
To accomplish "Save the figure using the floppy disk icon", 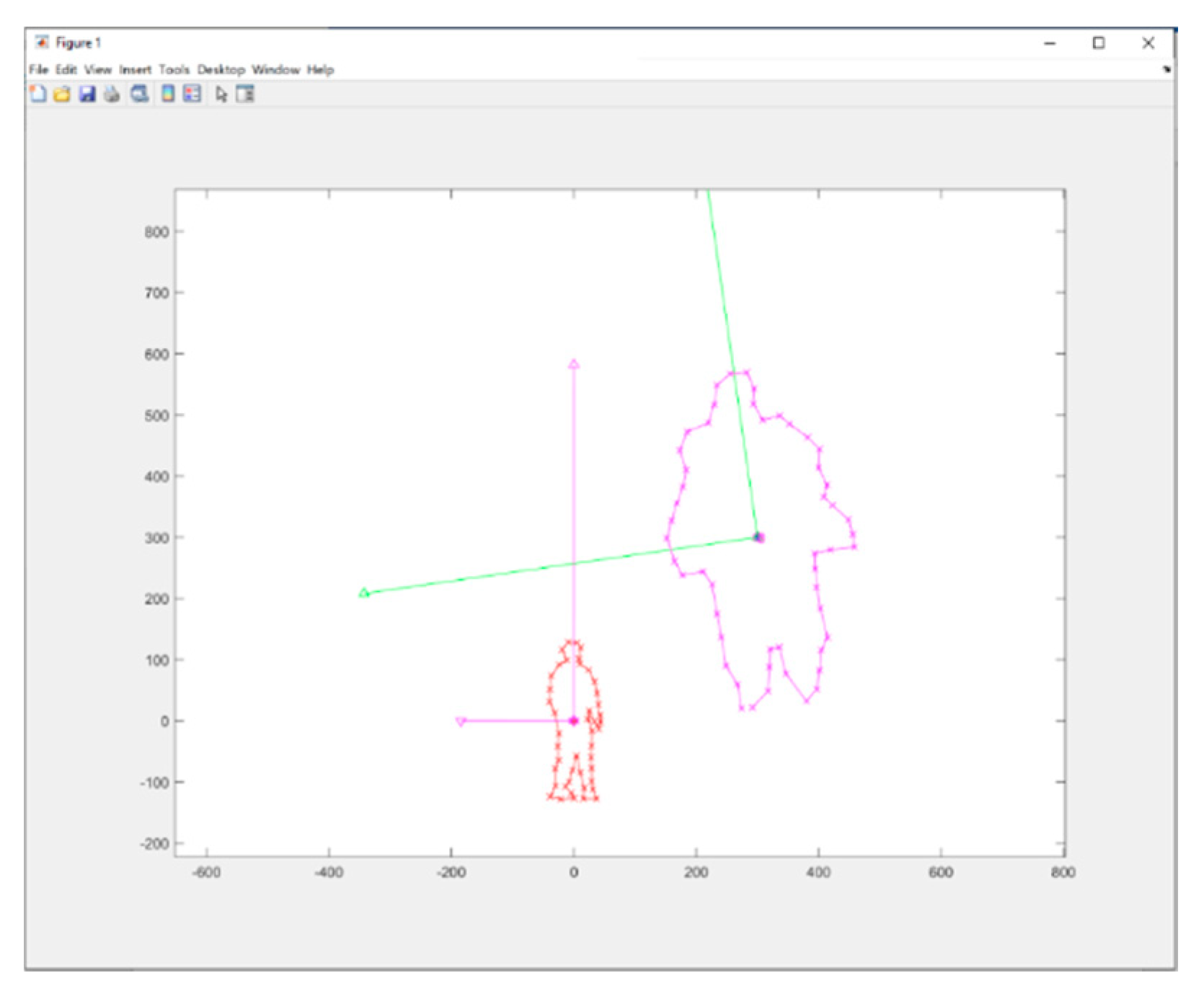I will click(x=87, y=94).
